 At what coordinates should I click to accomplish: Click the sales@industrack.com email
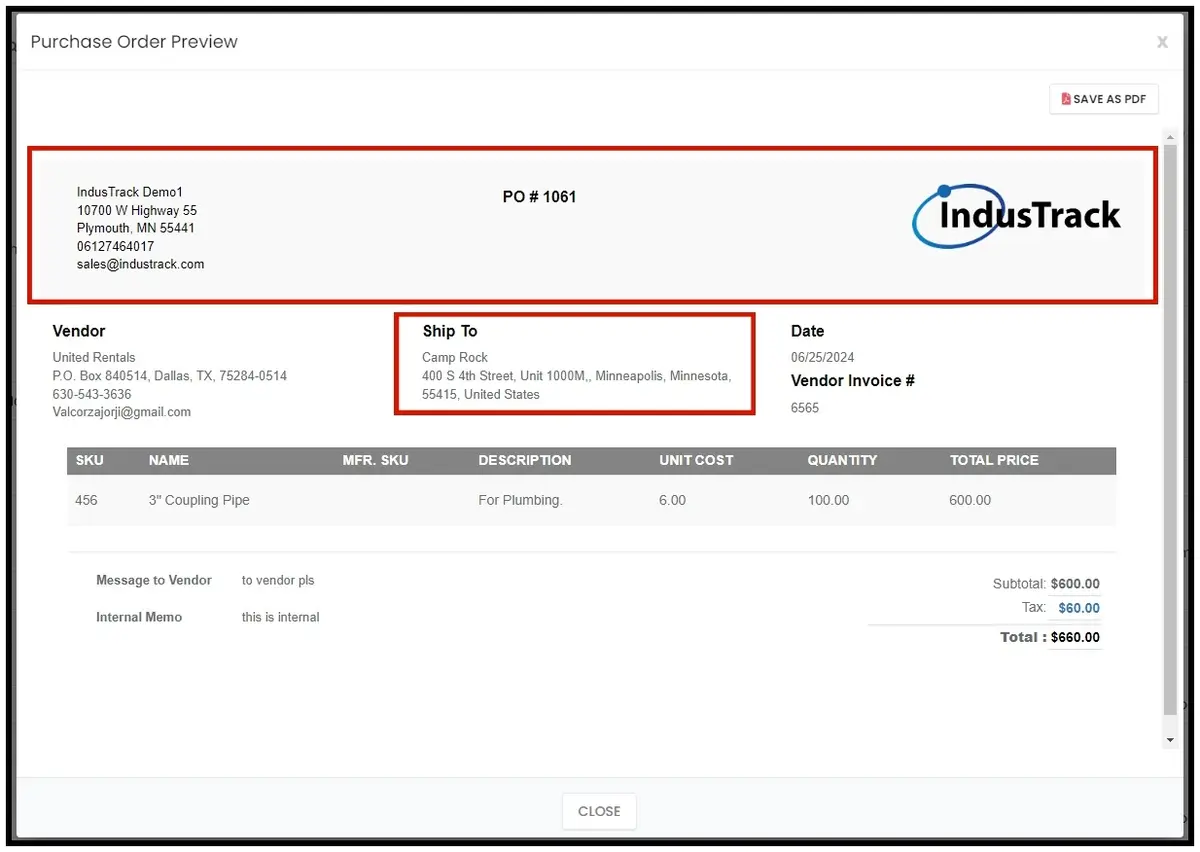140,264
